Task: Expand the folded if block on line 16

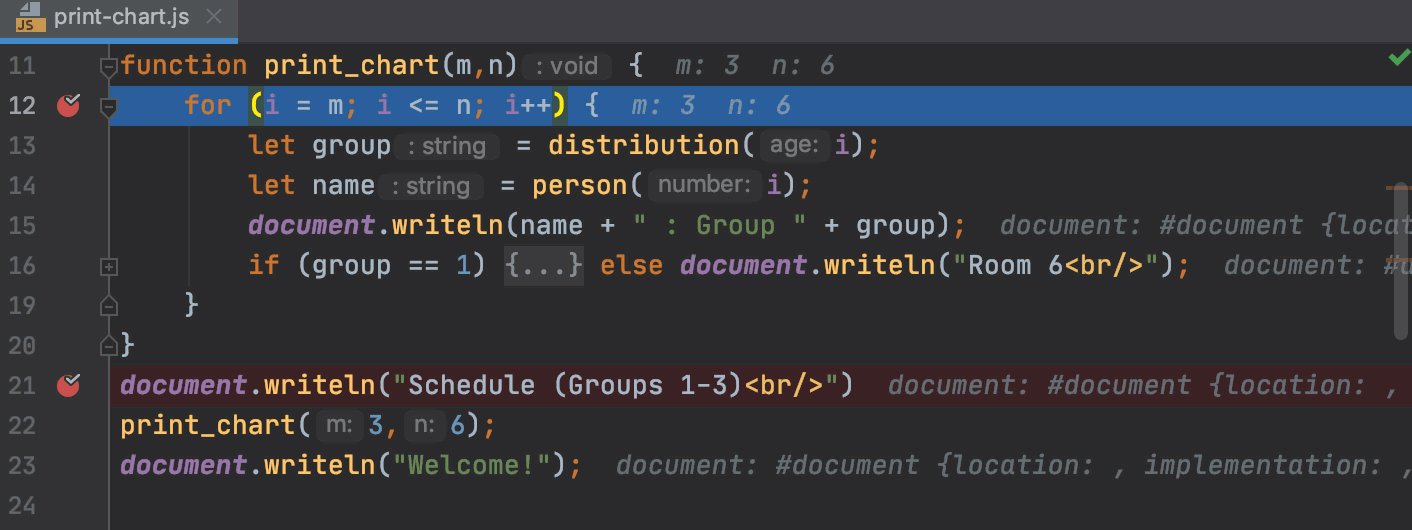Action: [x=109, y=266]
